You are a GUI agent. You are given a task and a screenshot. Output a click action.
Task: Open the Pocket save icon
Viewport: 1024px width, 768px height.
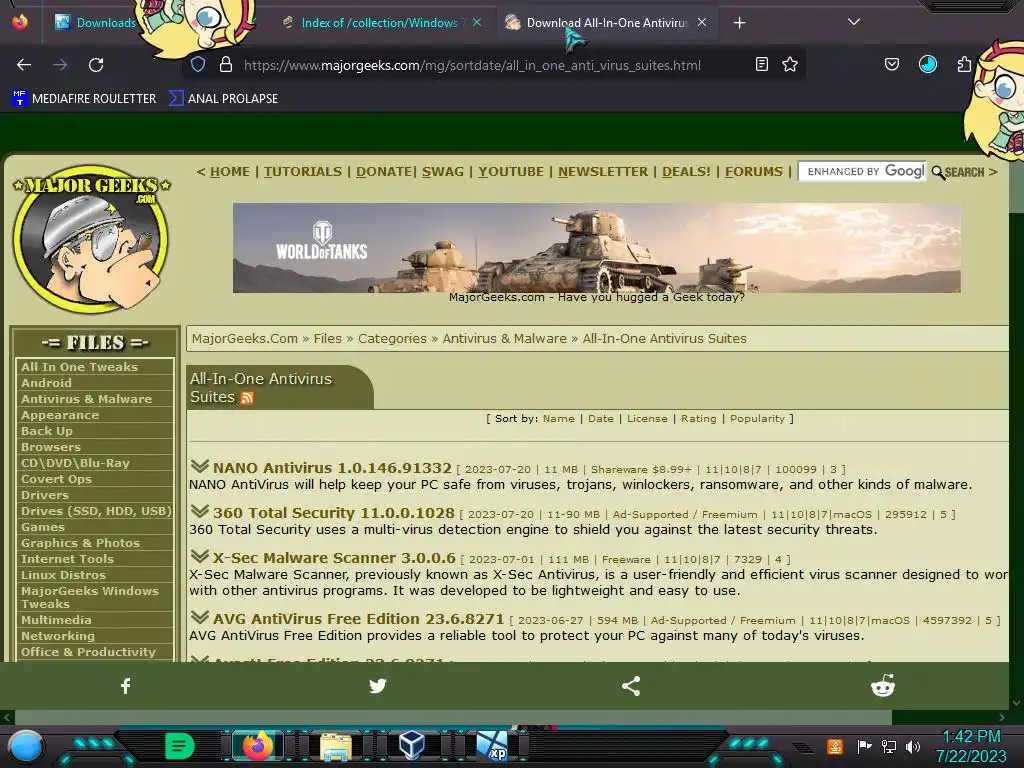tap(891, 64)
